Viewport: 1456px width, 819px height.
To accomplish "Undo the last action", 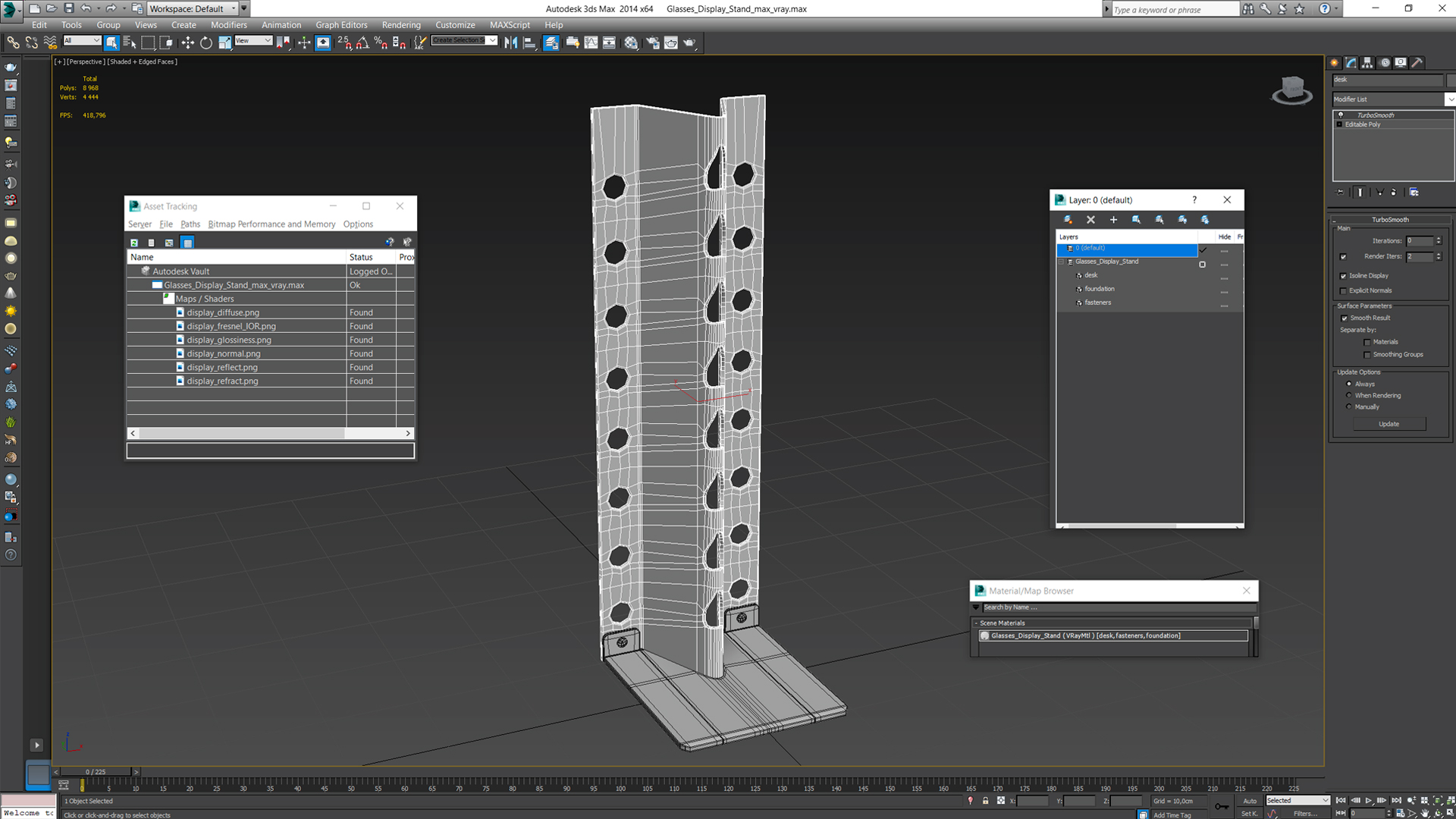I will pos(86,8).
